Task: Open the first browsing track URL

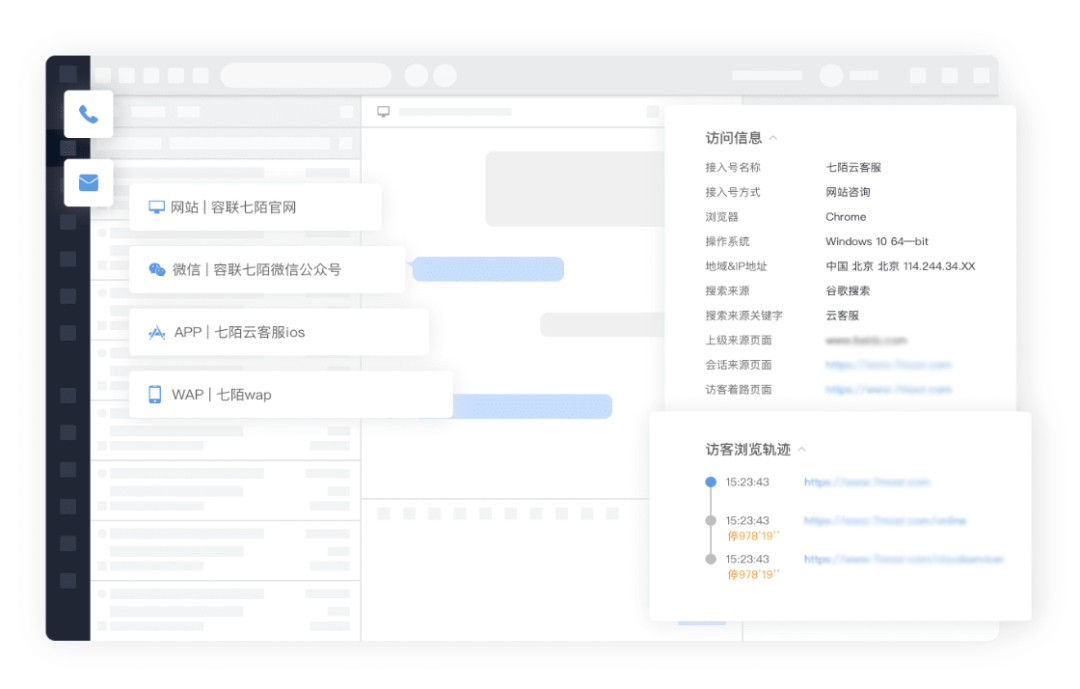Action: click(x=867, y=482)
